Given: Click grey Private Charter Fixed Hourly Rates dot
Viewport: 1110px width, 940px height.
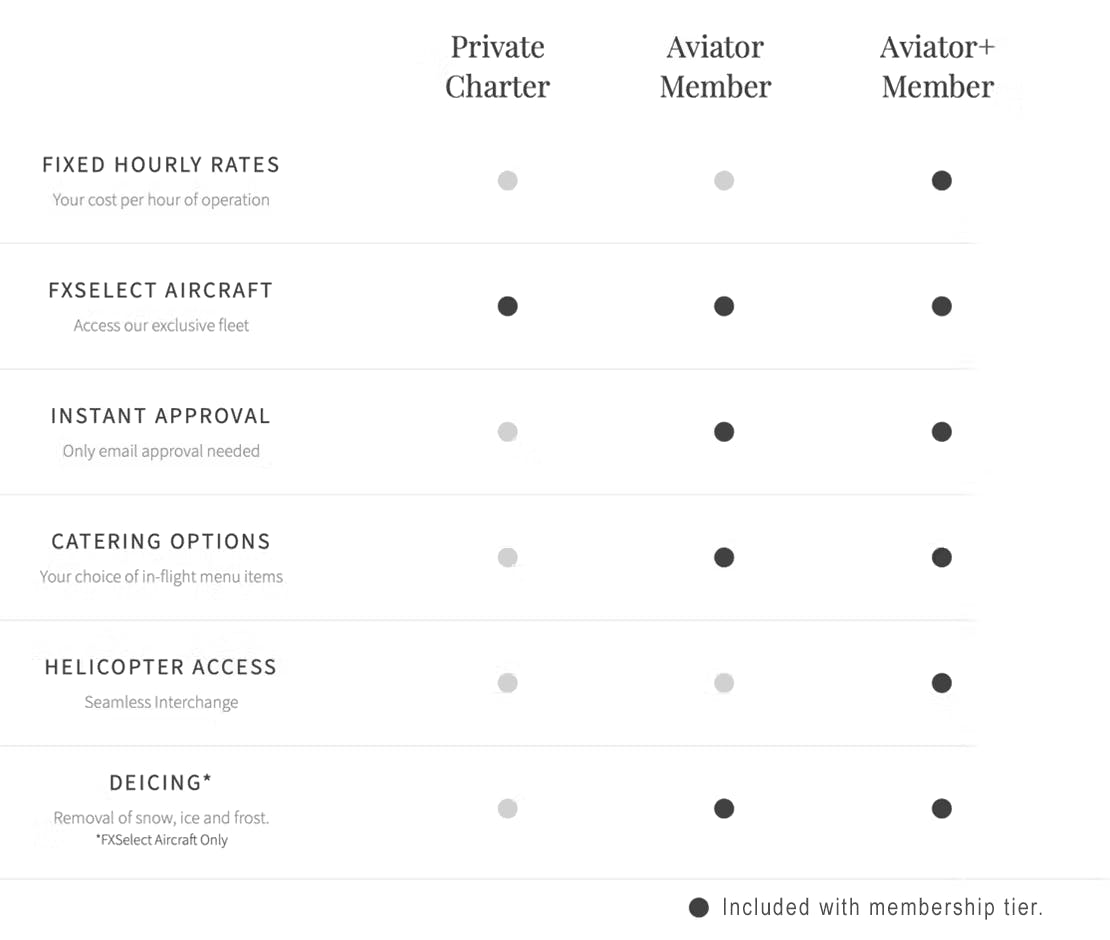Looking at the screenshot, I should (508, 181).
